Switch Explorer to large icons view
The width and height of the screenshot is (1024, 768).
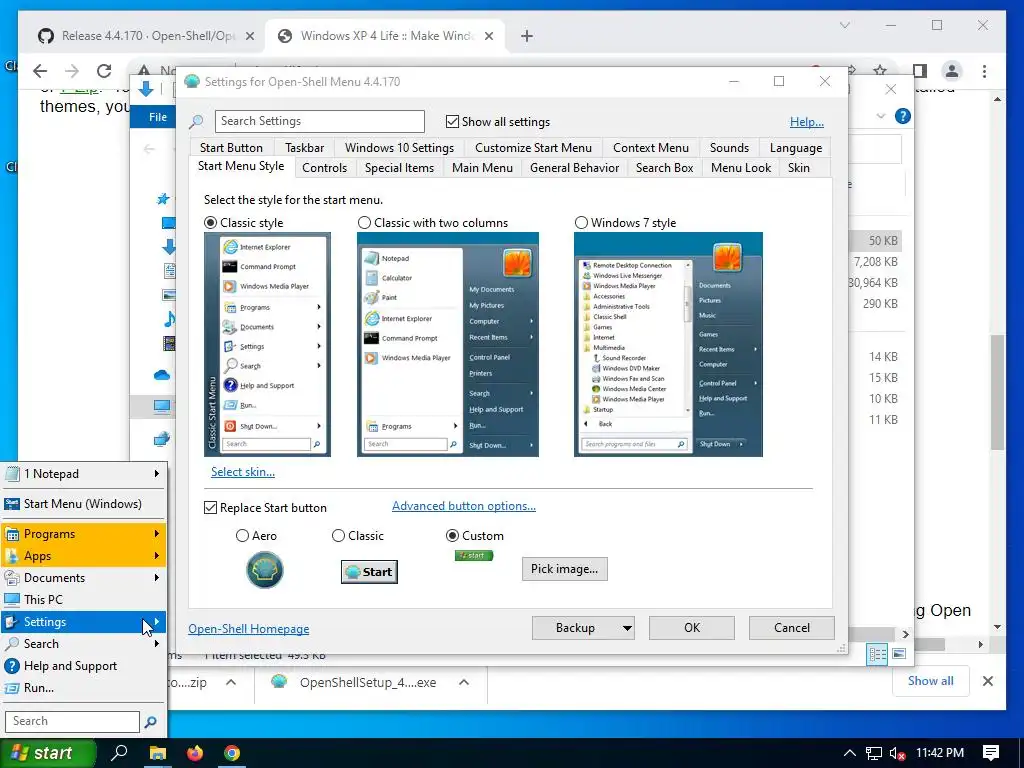[x=899, y=654]
